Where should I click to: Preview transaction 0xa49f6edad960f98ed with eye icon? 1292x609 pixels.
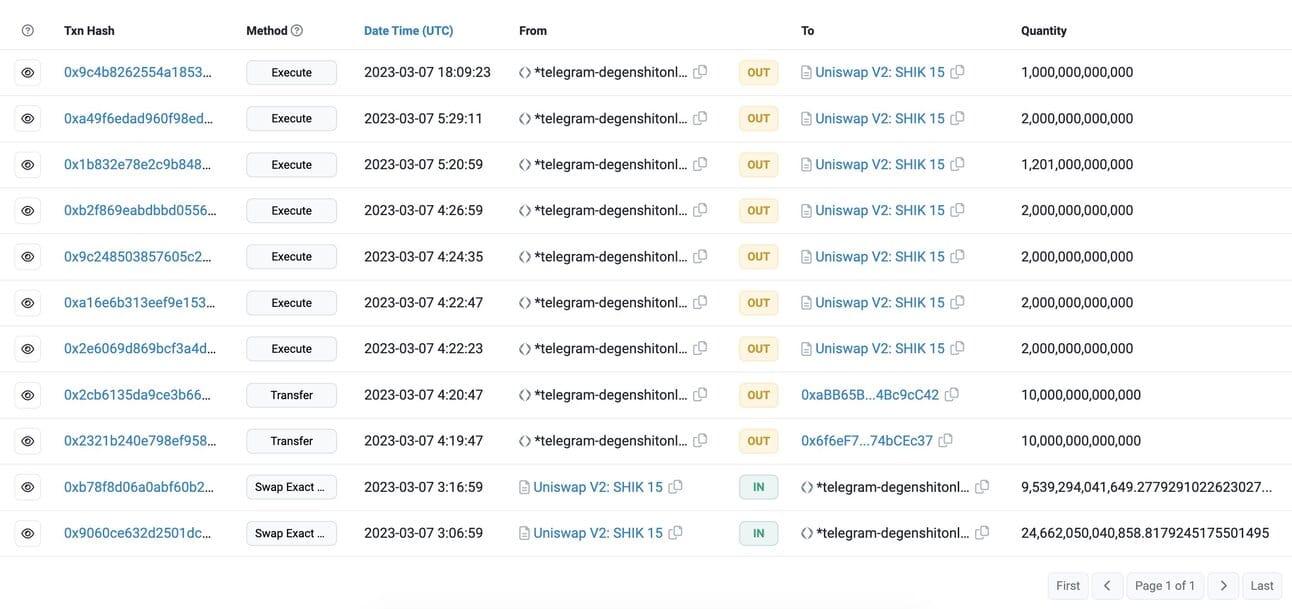coord(28,118)
